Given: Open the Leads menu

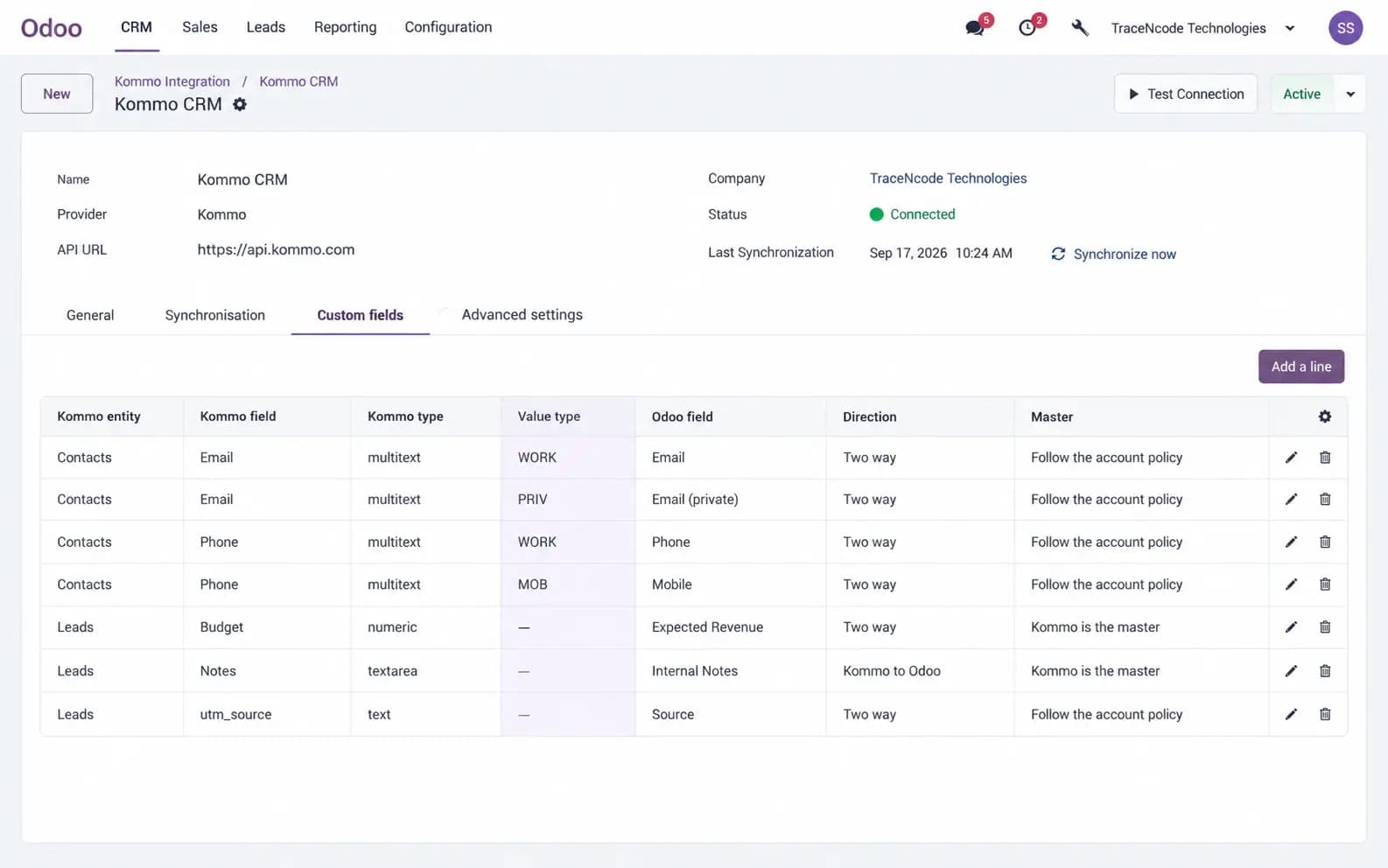Looking at the screenshot, I should 266,27.
